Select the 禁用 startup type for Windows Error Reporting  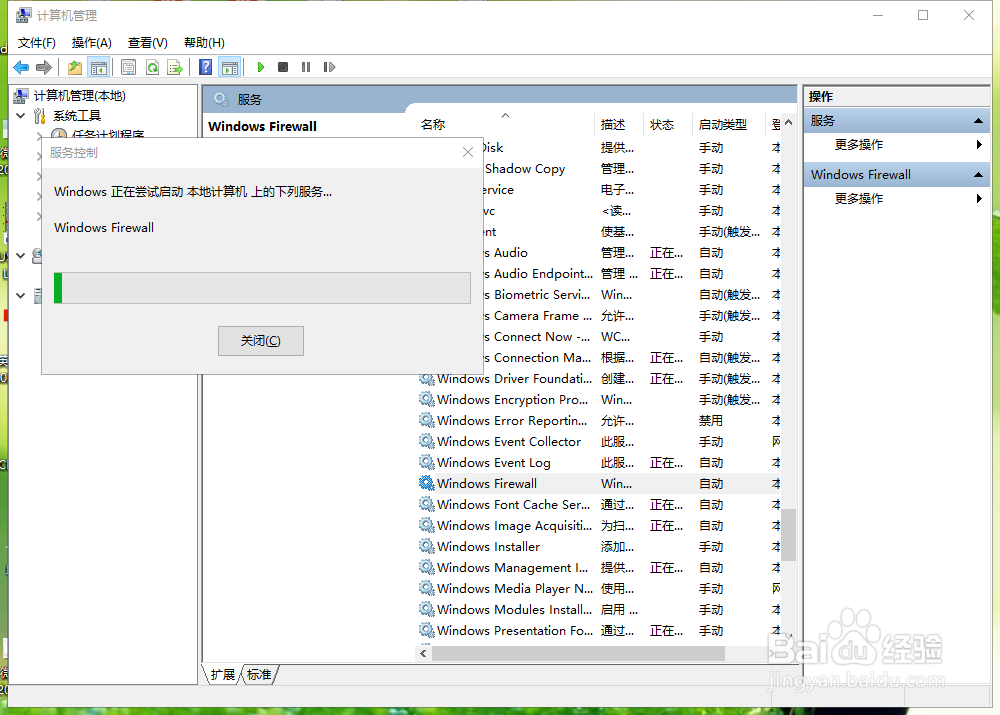(710, 420)
